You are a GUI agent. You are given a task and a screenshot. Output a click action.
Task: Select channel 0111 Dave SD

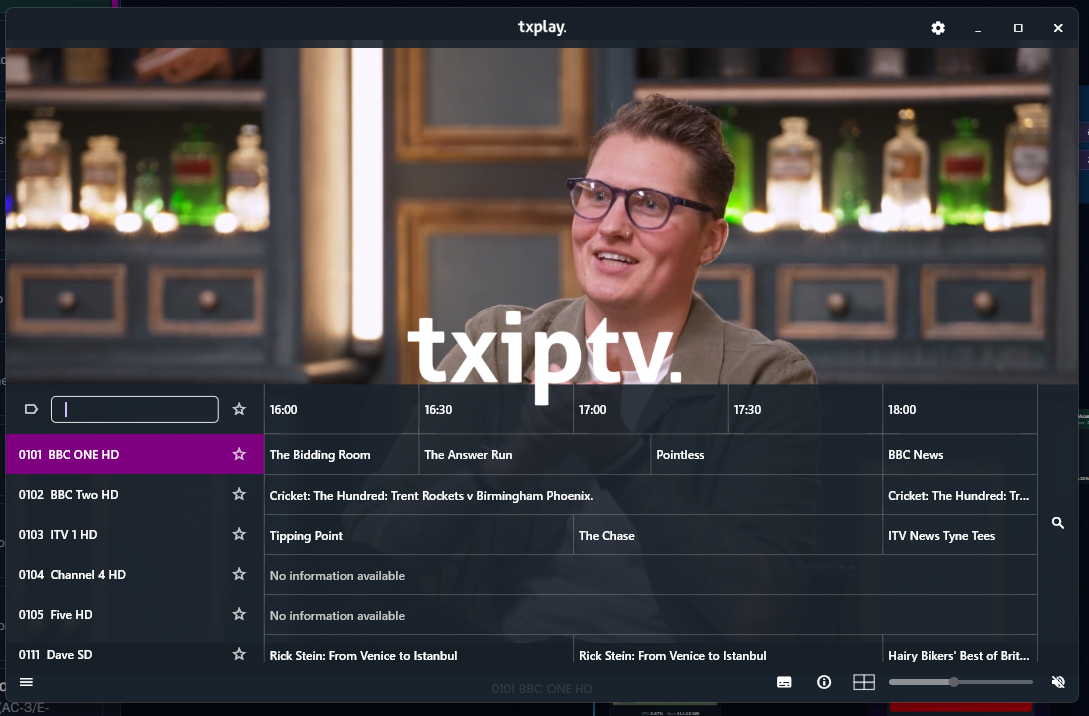coord(135,651)
